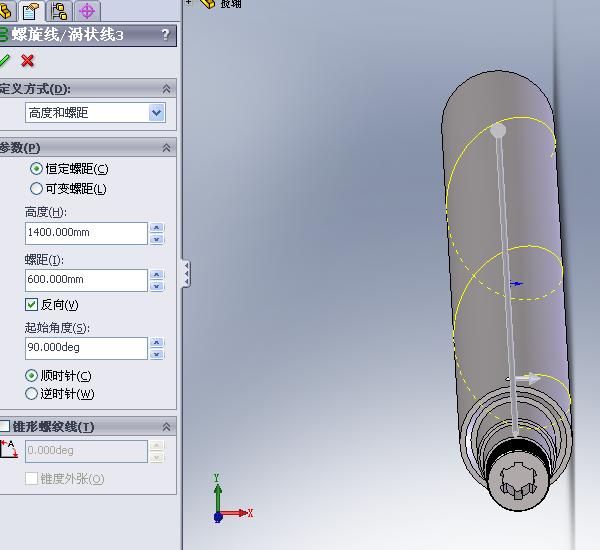Click the coordinate triad in the viewport

(233, 499)
